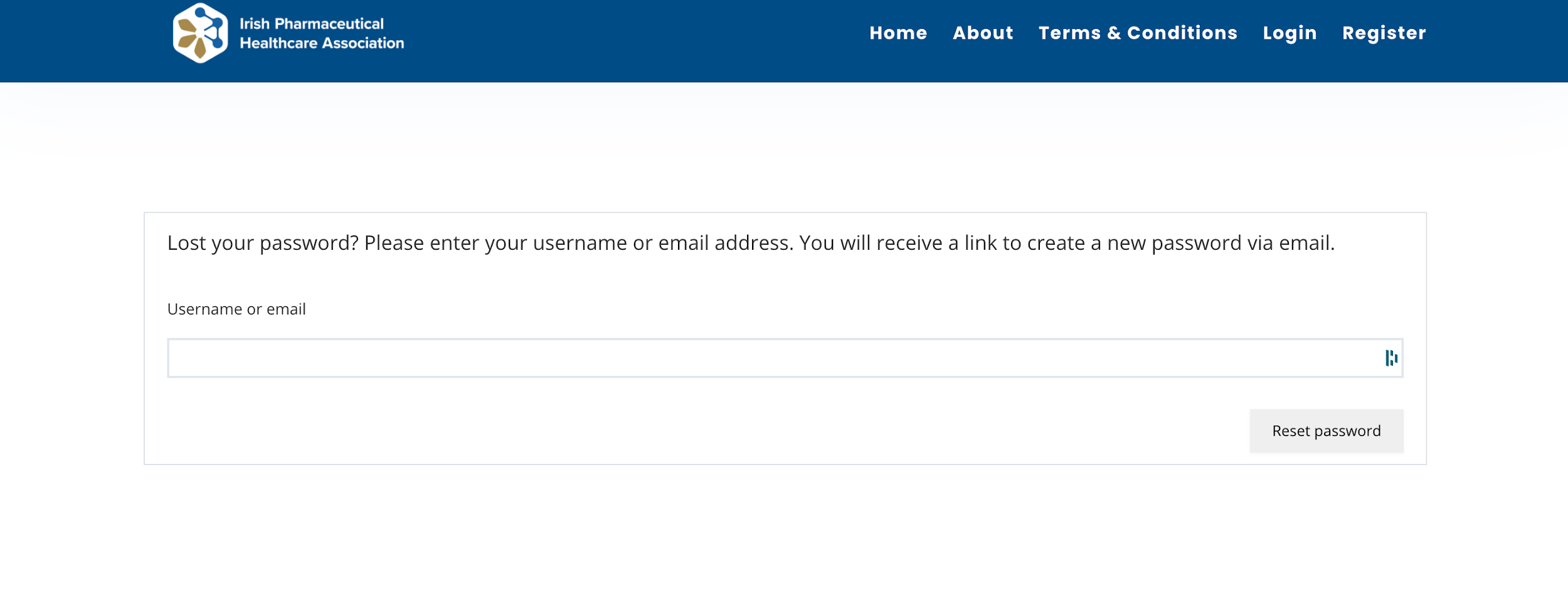Click the "Healthcare Association" logo text

pyautogui.click(x=322, y=43)
